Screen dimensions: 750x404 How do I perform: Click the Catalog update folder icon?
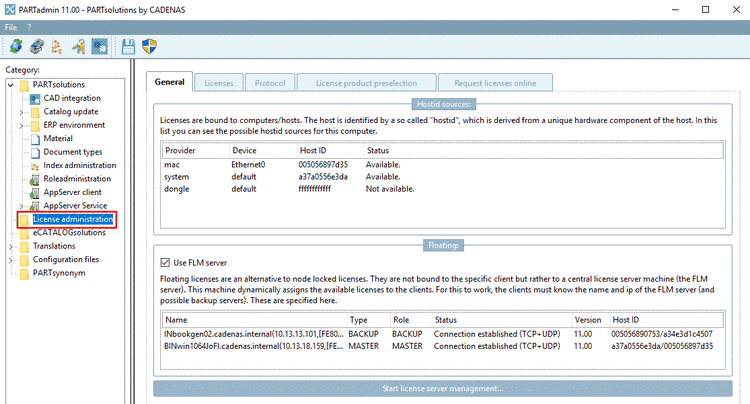coord(35,112)
